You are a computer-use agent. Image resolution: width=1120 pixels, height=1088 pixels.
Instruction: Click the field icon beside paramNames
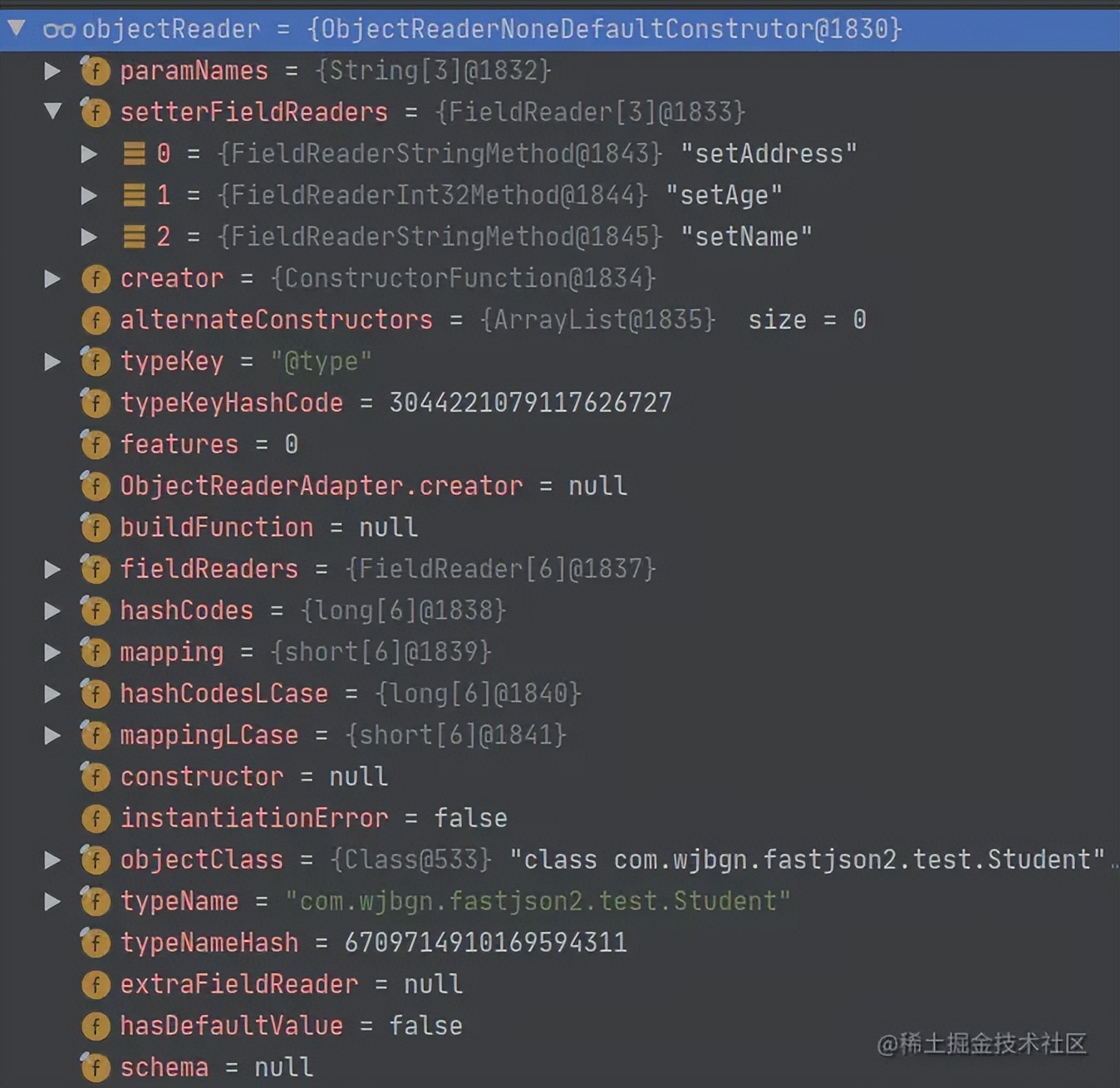95,71
